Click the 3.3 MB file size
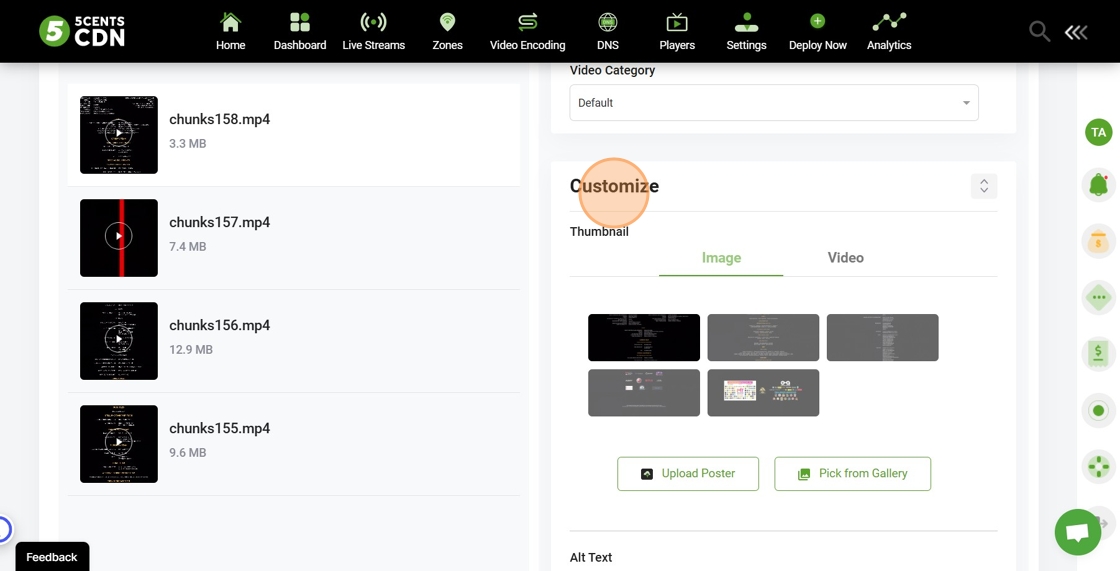The height and width of the screenshot is (571, 1120). tap(187, 144)
